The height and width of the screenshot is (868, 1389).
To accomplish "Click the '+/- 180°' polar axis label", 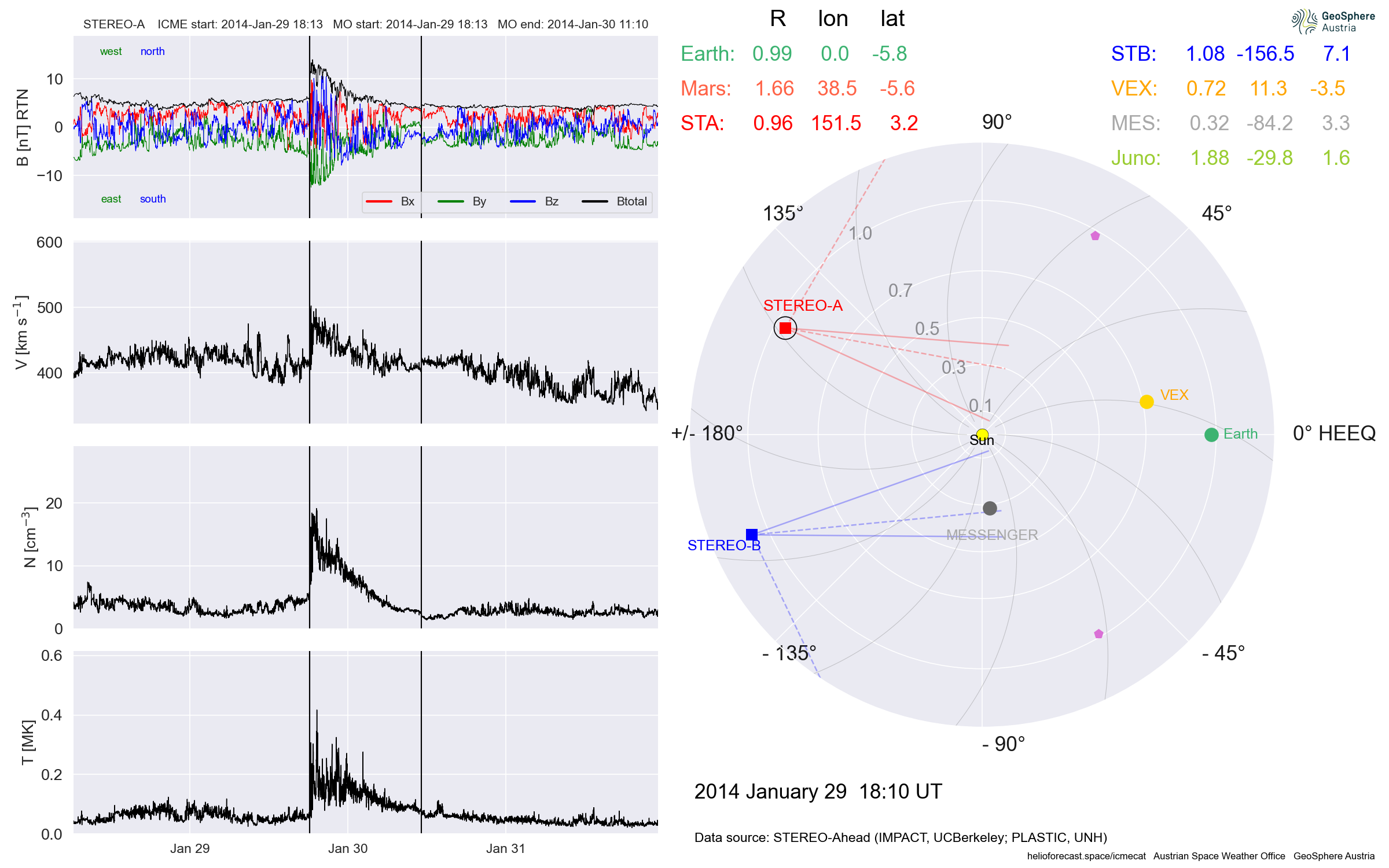I will (x=707, y=433).
